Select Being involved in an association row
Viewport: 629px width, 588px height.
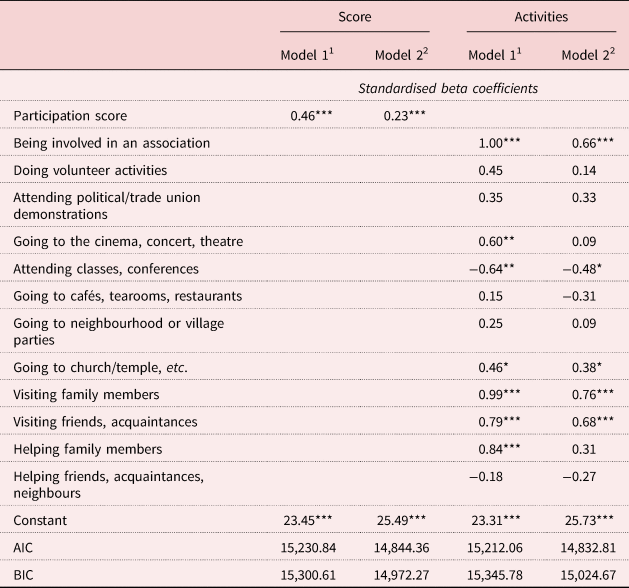click(112, 143)
